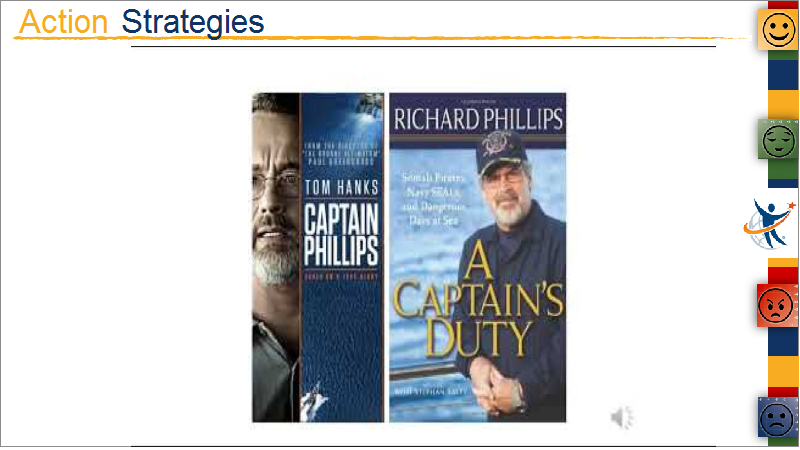The height and width of the screenshot is (450, 800).
Task: Select the green calm face icon
Action: point(779,139)
